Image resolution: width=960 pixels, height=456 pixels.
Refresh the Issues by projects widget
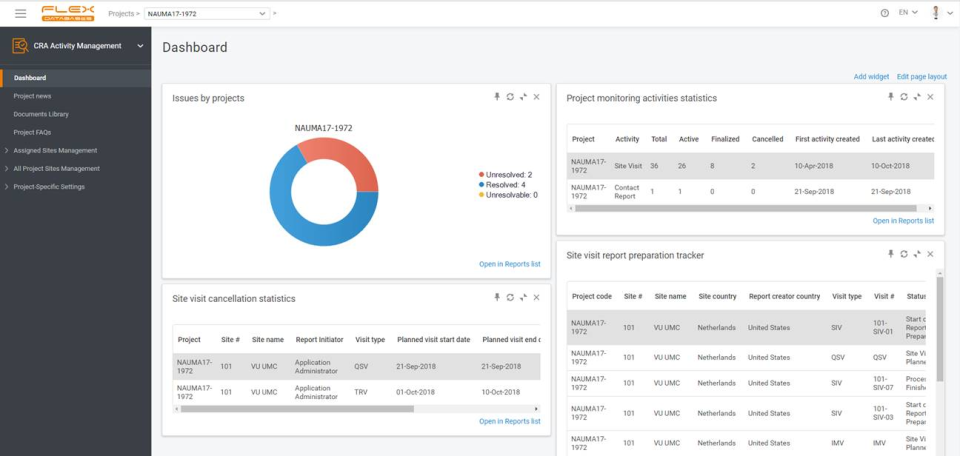click(510, 97)
